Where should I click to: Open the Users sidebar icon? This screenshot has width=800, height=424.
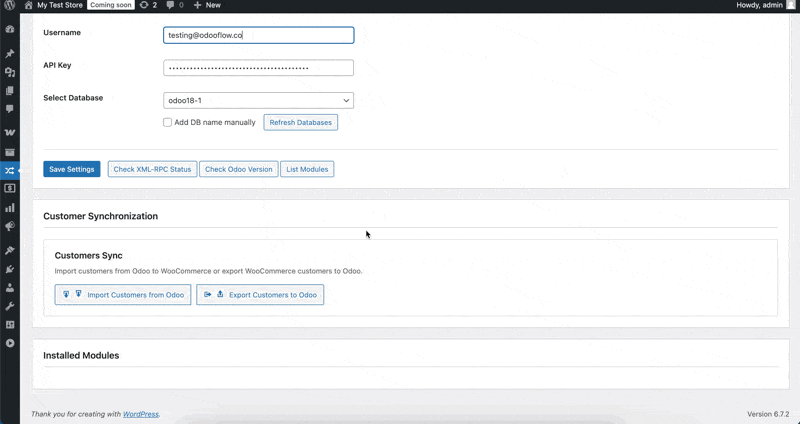coord(10,287)
